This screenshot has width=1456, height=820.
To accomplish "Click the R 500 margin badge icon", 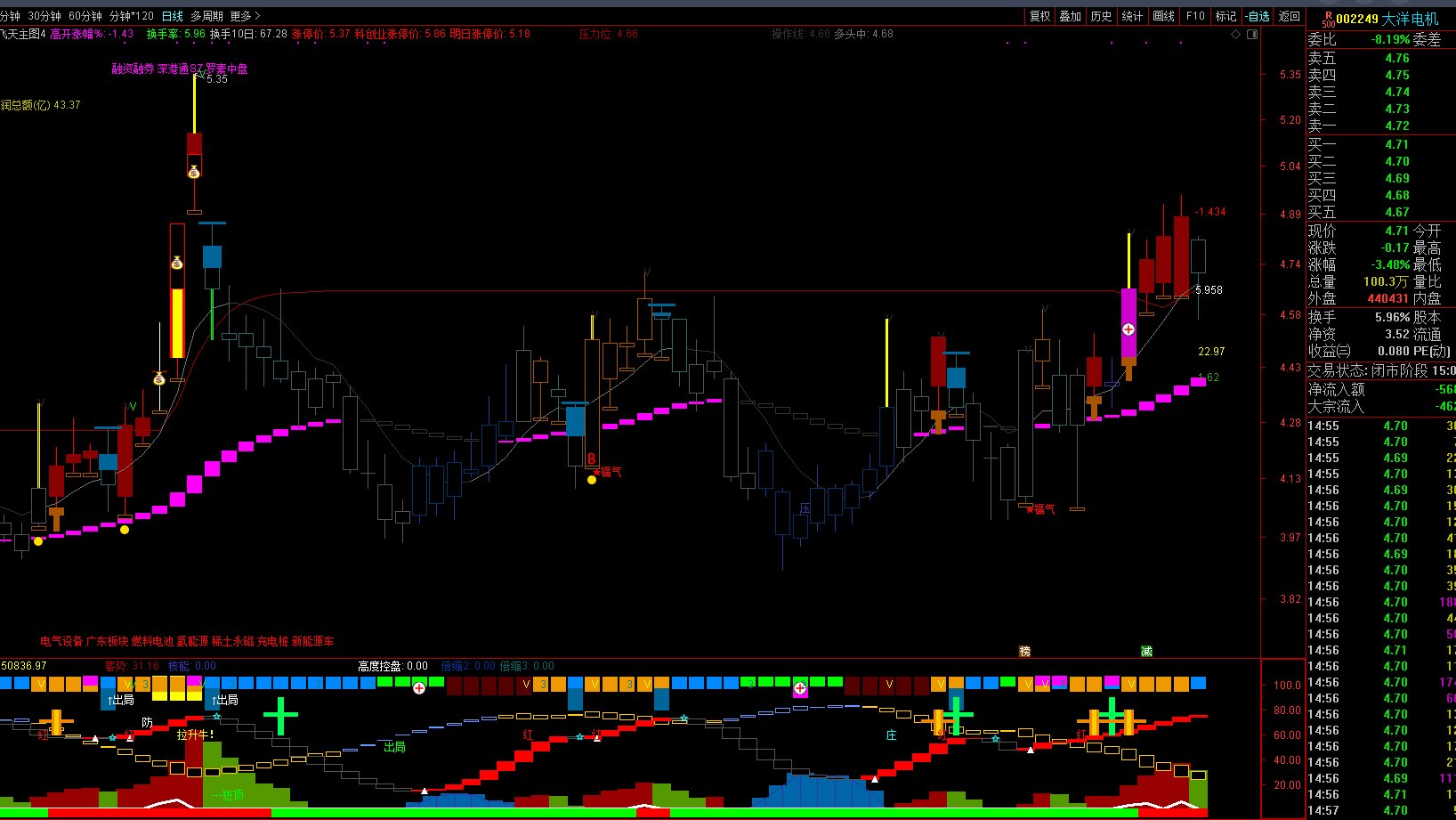I will click(1328, 19).
